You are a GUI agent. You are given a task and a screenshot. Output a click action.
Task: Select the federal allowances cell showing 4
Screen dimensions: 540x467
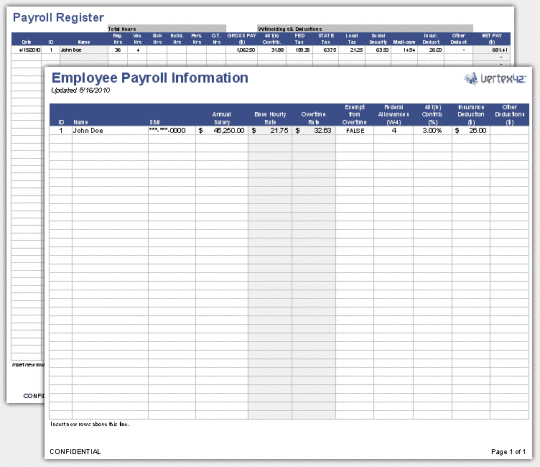[394, 131]
